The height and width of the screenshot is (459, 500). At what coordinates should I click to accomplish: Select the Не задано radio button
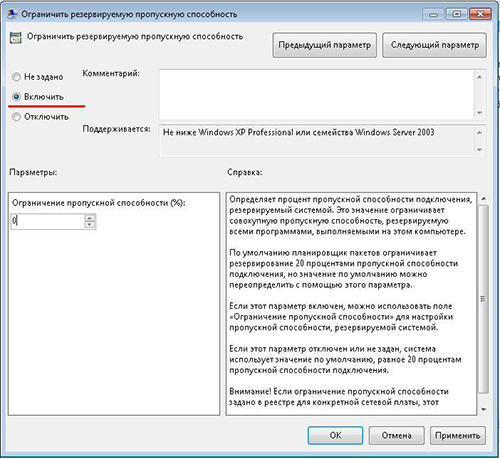tap(16, 77)
